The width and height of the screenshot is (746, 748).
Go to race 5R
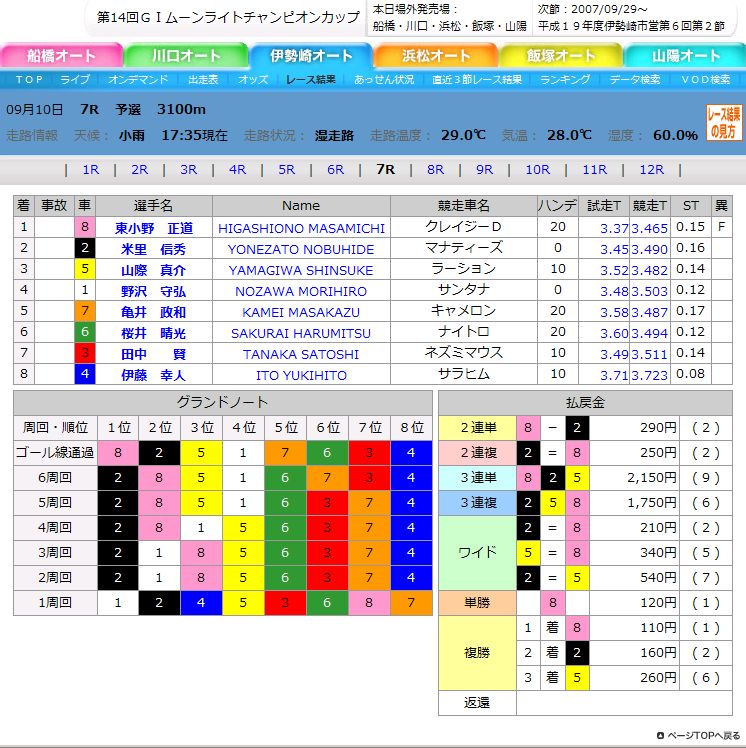tap(287, 169)
